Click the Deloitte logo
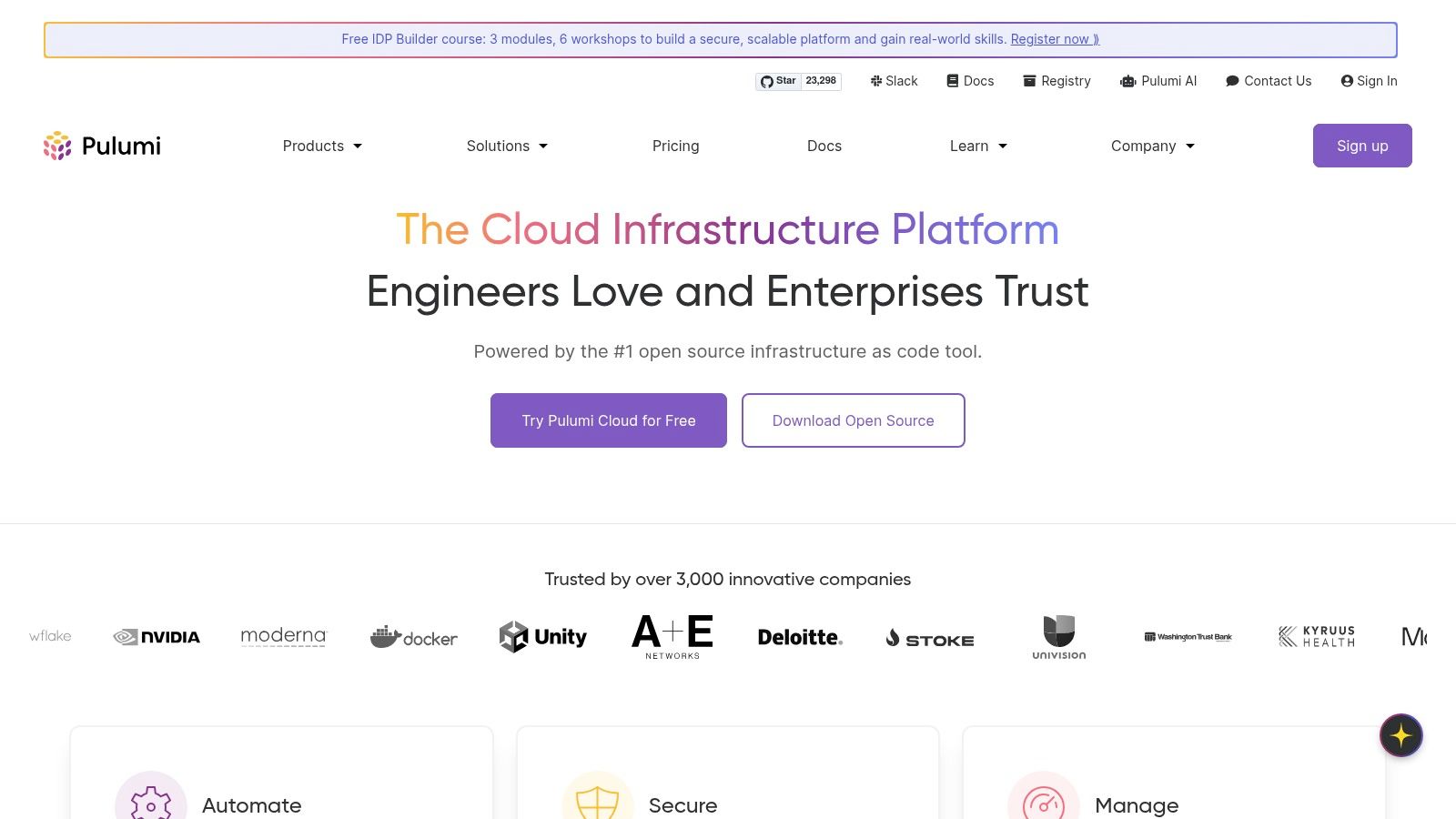1456x819 pixels. tap(800, 637)
